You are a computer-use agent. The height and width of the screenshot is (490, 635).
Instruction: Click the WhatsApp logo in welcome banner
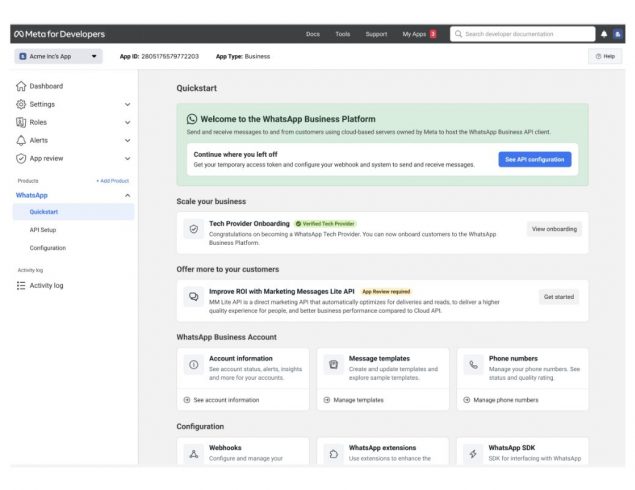(192, 119)
